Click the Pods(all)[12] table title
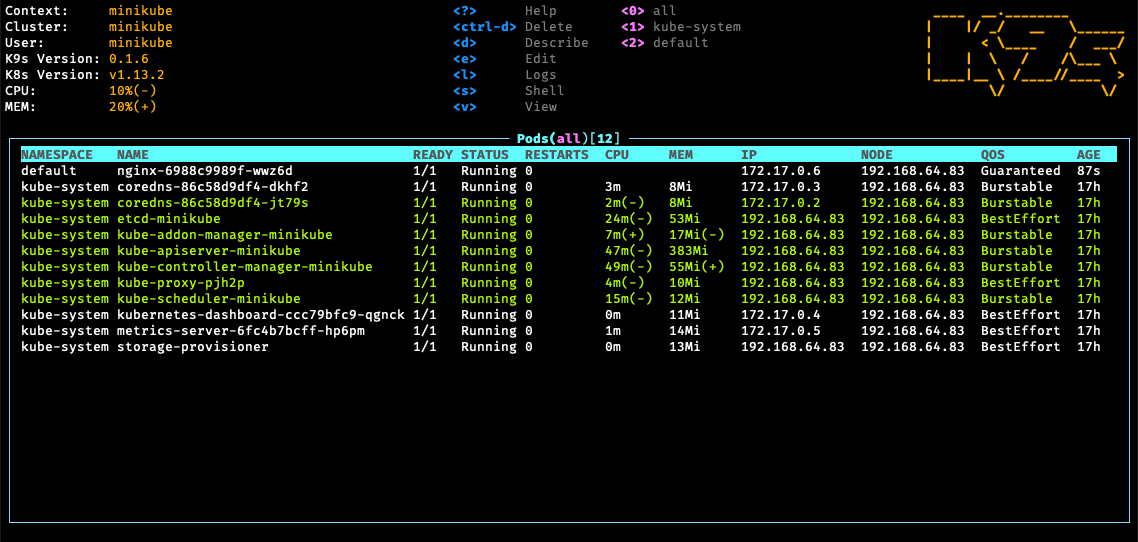 point(568,138)
